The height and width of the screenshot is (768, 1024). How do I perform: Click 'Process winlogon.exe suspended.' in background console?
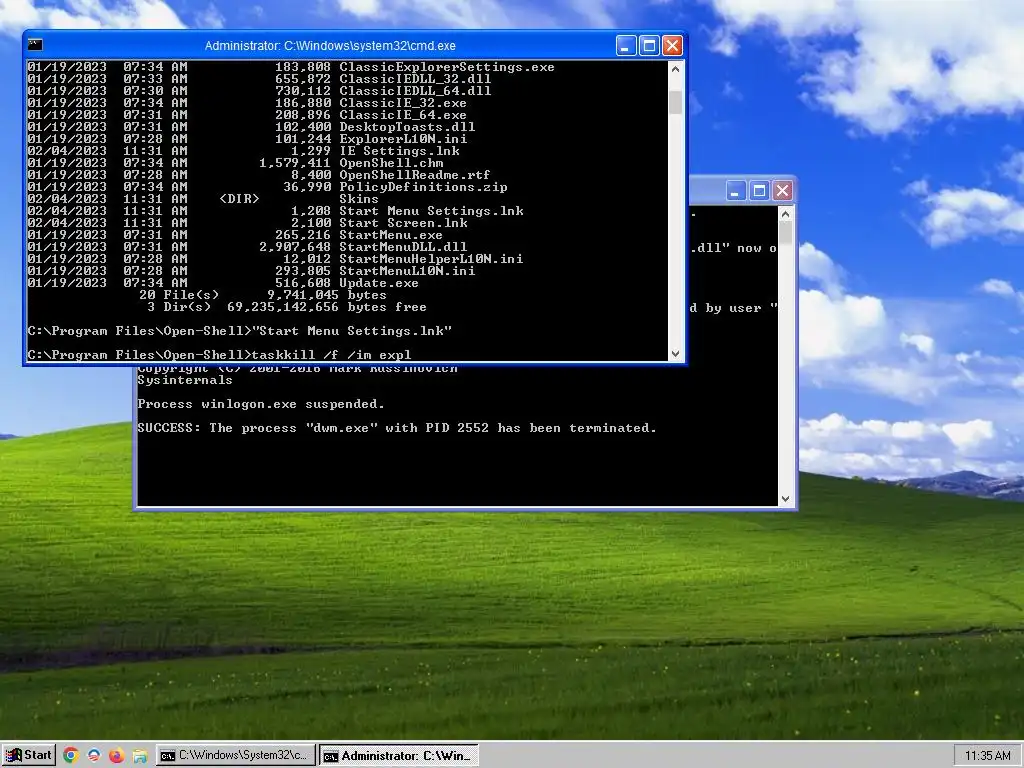pos(261,404)
